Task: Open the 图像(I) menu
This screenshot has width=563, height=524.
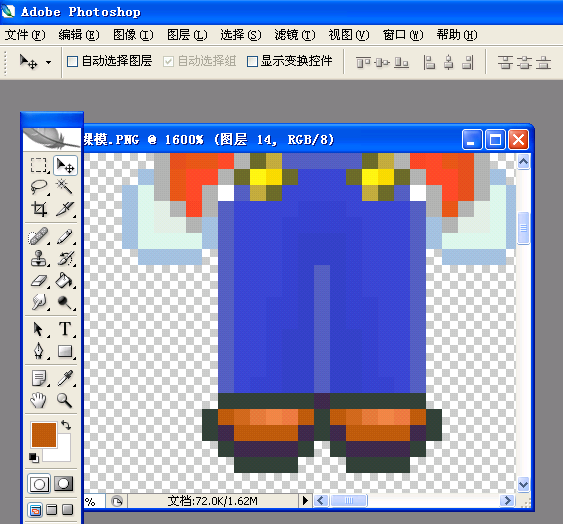Action: point(133,35)
